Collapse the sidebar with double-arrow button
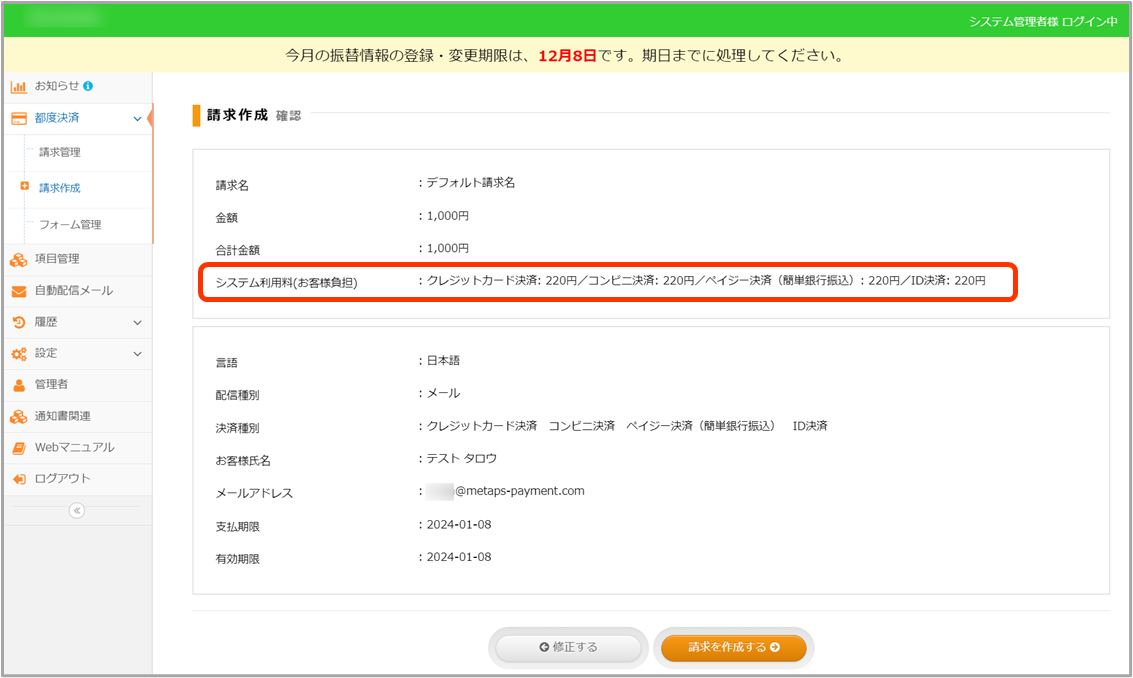Screen dimensions: 1133x678 tap(77, 510)
